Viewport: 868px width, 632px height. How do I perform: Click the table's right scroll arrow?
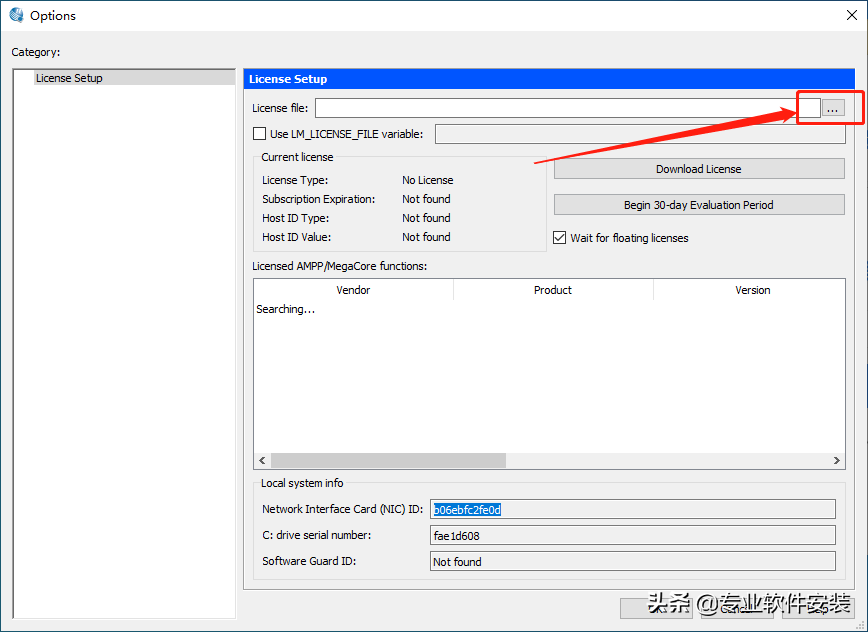pyautogui.click(x=836, y=460)
